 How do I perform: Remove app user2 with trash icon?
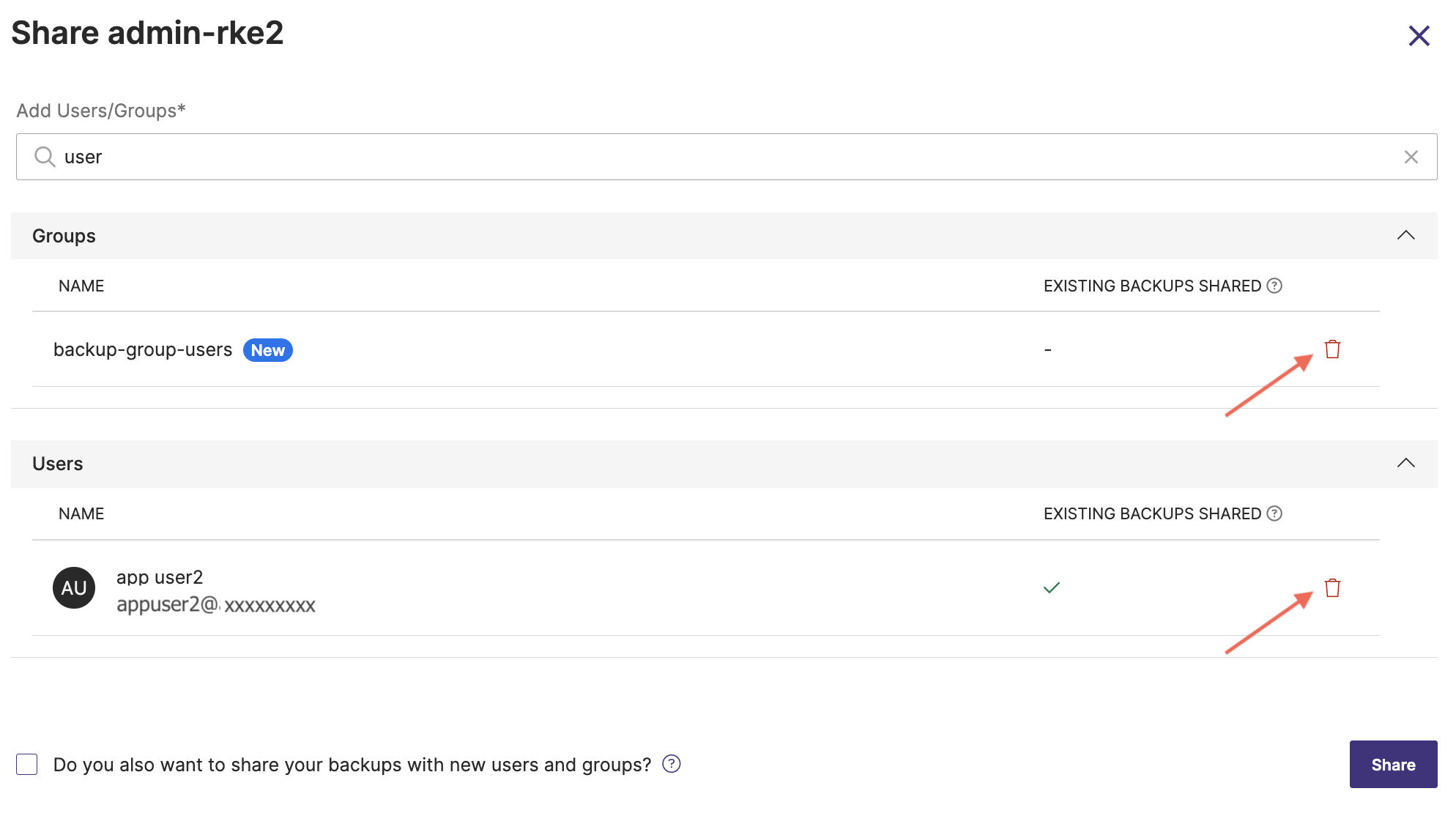point(1332,588)
